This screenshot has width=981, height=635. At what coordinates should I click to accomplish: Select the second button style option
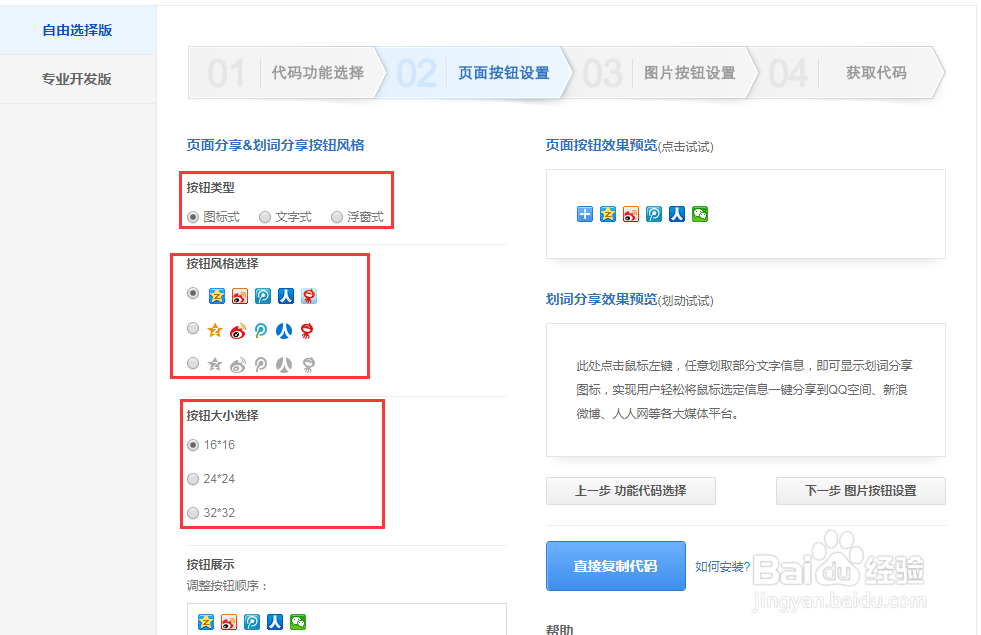(x=191, y=328)
